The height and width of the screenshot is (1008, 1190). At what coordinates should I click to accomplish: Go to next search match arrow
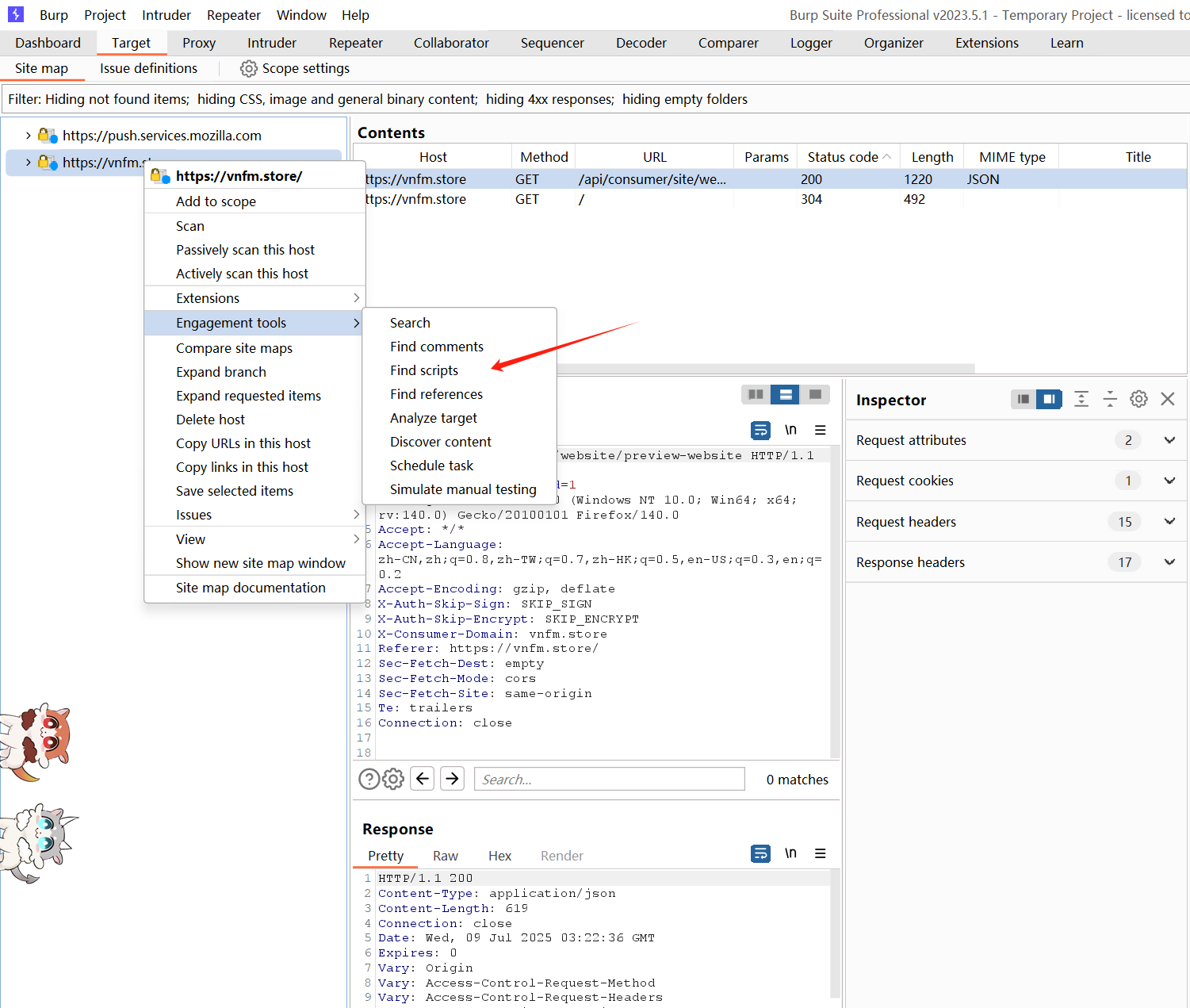(453, 779)
